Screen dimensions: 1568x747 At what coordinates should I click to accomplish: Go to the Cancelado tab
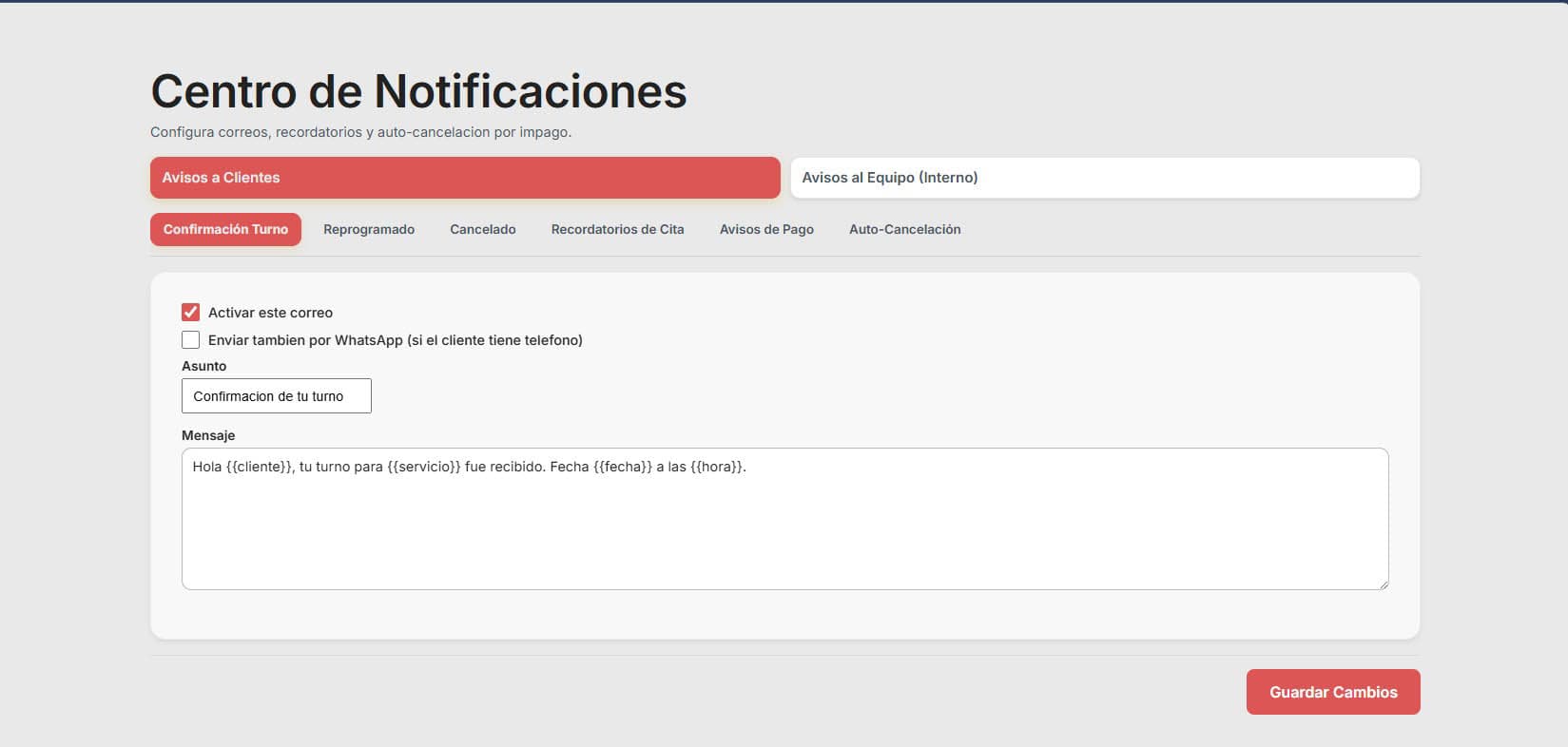[x=483, y=229]
